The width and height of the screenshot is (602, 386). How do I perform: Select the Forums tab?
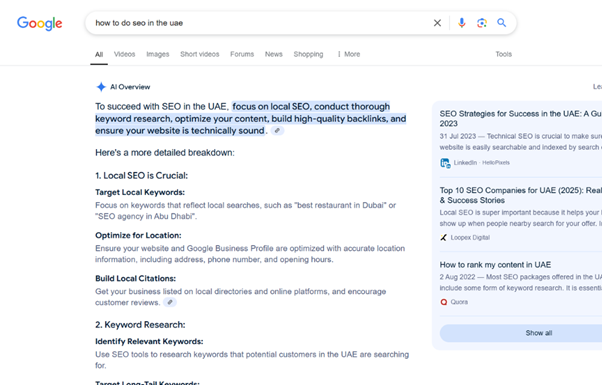(x=242, y=54)
